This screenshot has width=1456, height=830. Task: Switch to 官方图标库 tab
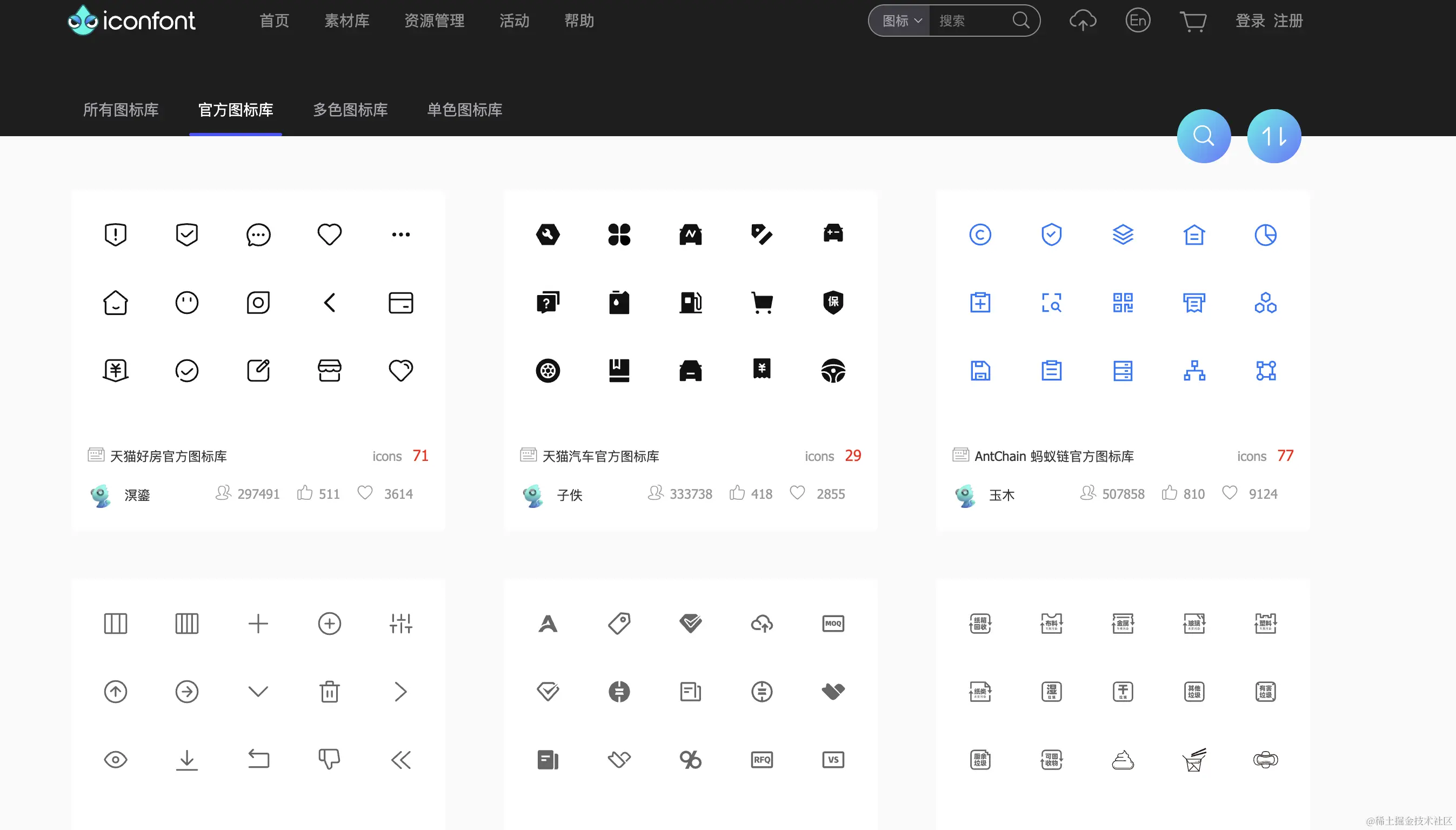[236, 110]
